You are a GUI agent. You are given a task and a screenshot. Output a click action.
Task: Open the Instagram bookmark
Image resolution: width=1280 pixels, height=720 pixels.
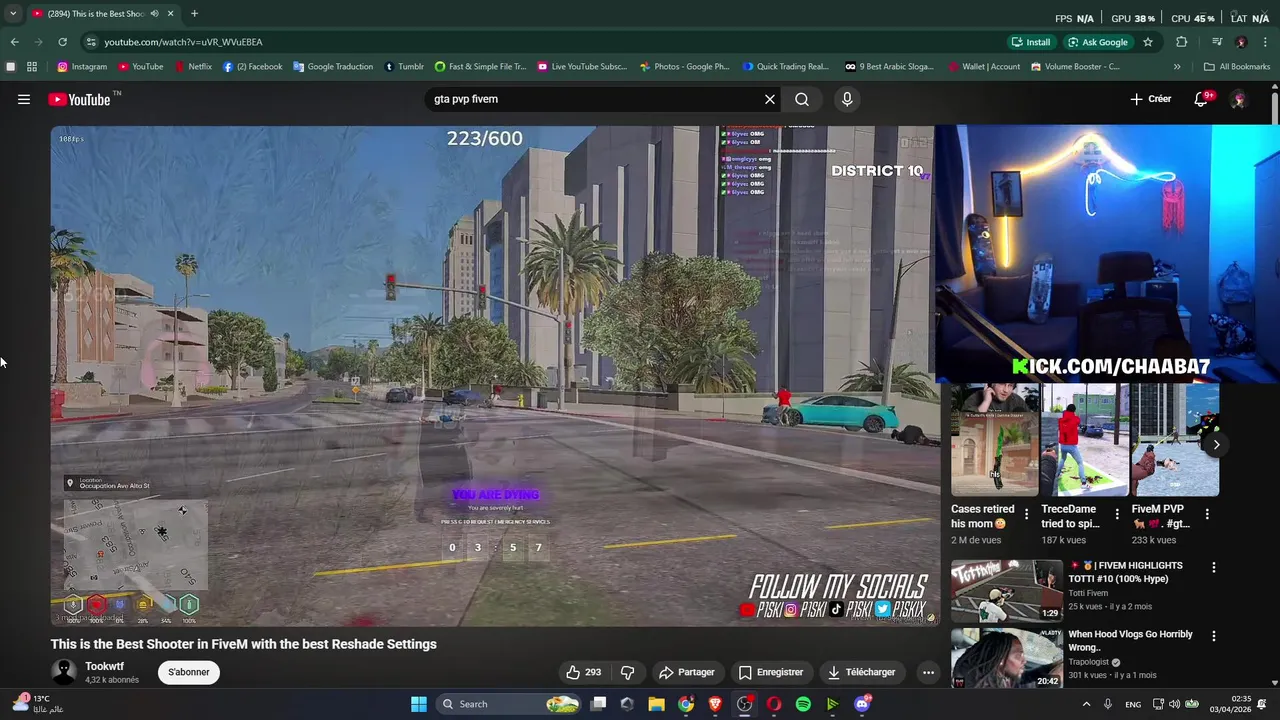tap(82, 67)
